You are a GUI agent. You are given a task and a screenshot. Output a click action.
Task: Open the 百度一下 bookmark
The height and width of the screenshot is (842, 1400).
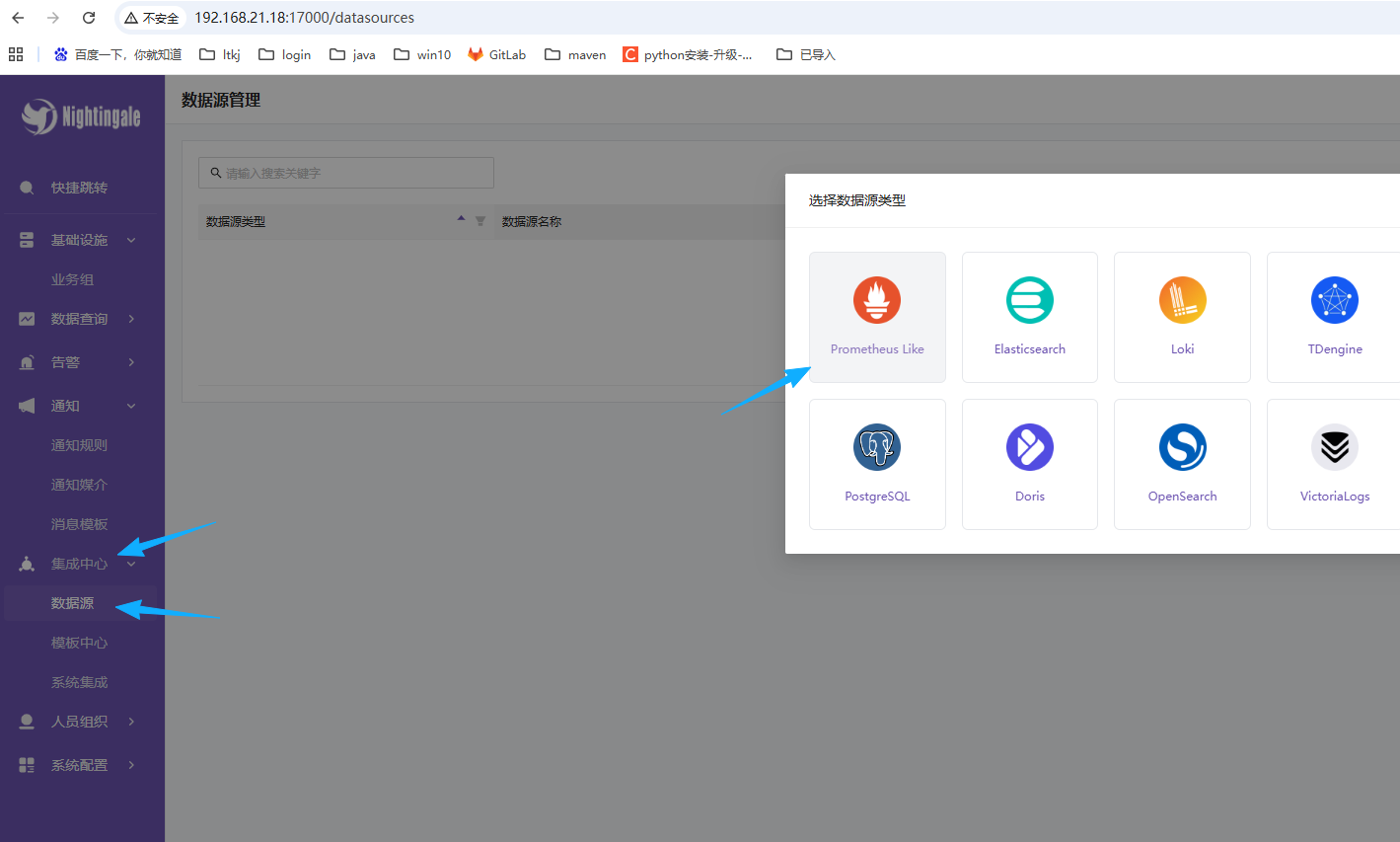117,54
